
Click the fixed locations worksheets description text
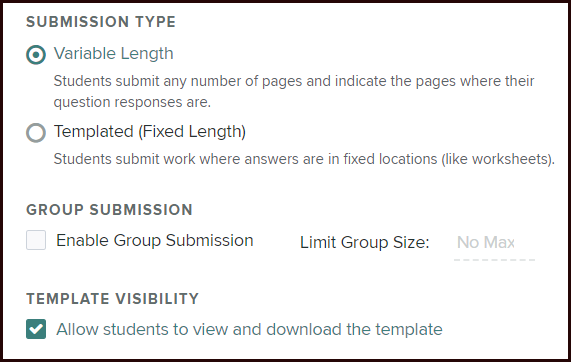[304, 159]
